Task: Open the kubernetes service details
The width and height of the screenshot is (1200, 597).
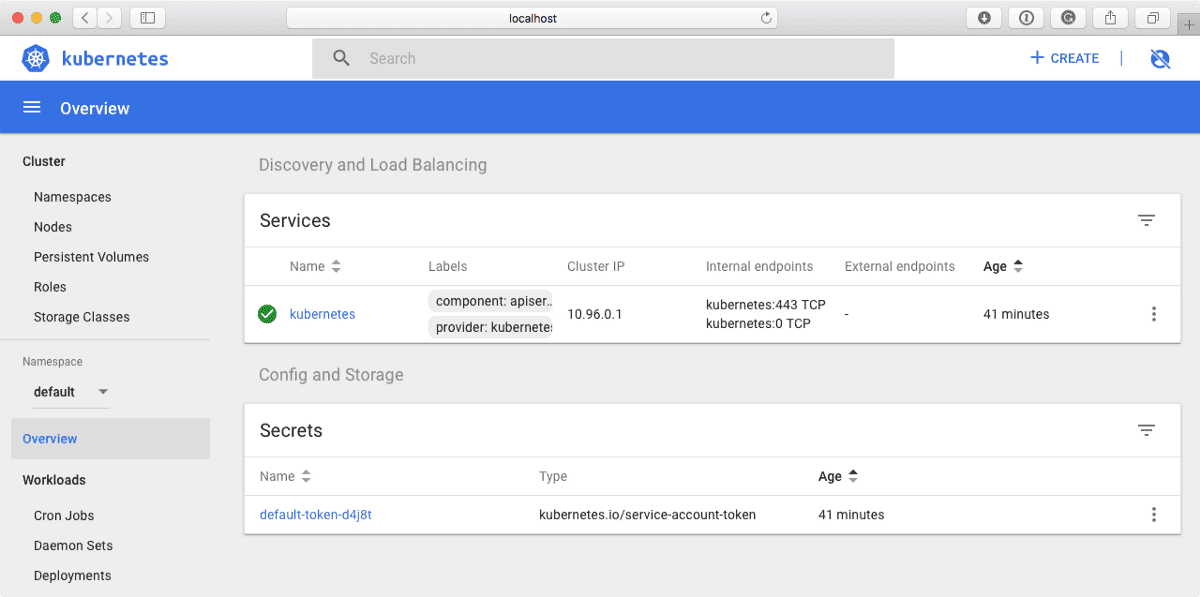Action: 322,313
